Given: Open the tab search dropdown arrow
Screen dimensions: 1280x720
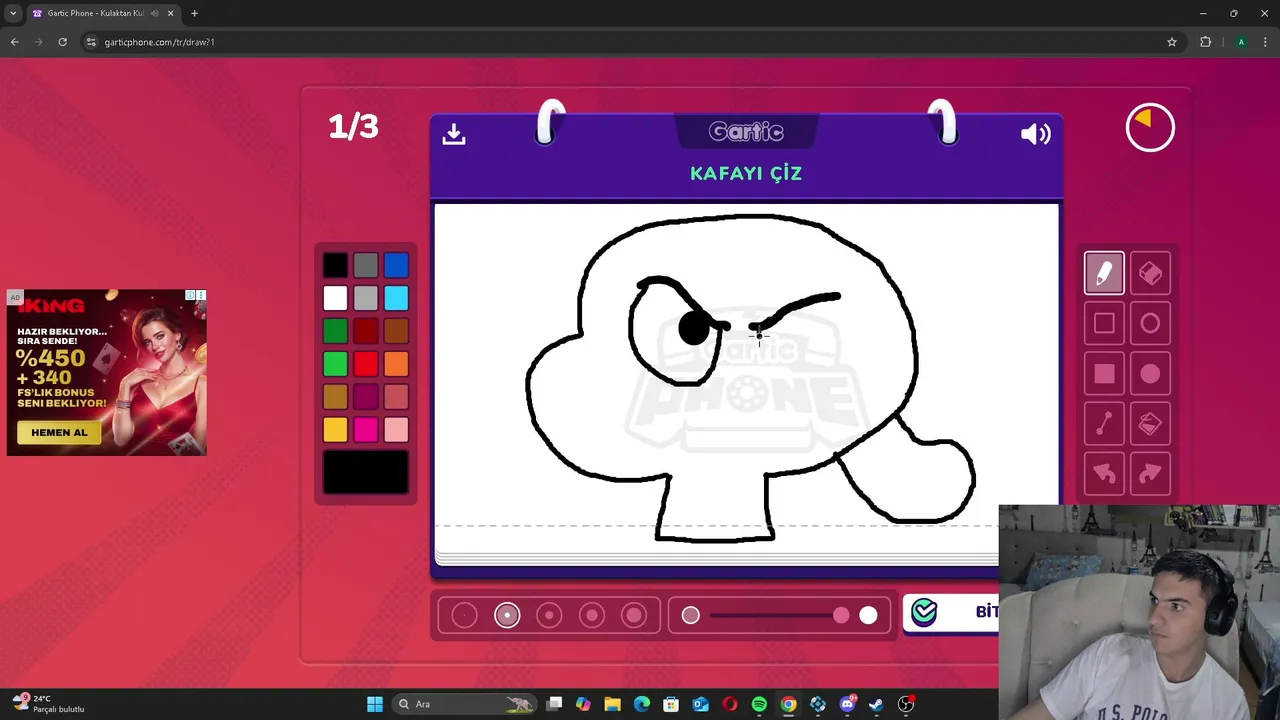Looking at the screenshot, I should coord(13,13).
